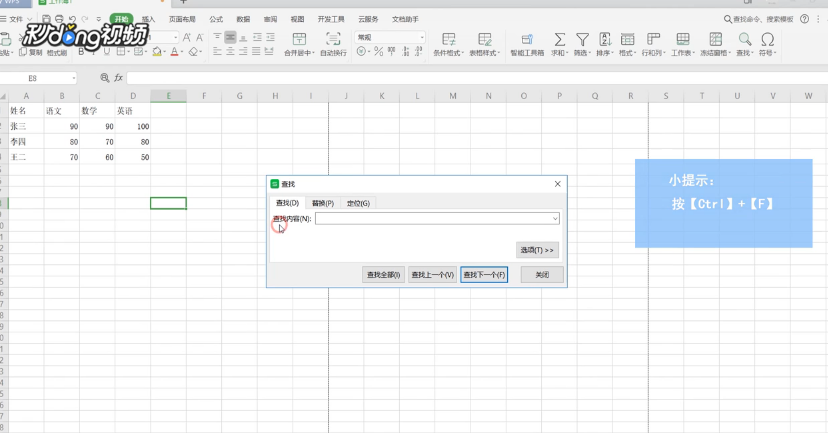828x433 pixels.
Task: Expand the Find what (查找内容) combo dropdown
Action: [555, 219]
